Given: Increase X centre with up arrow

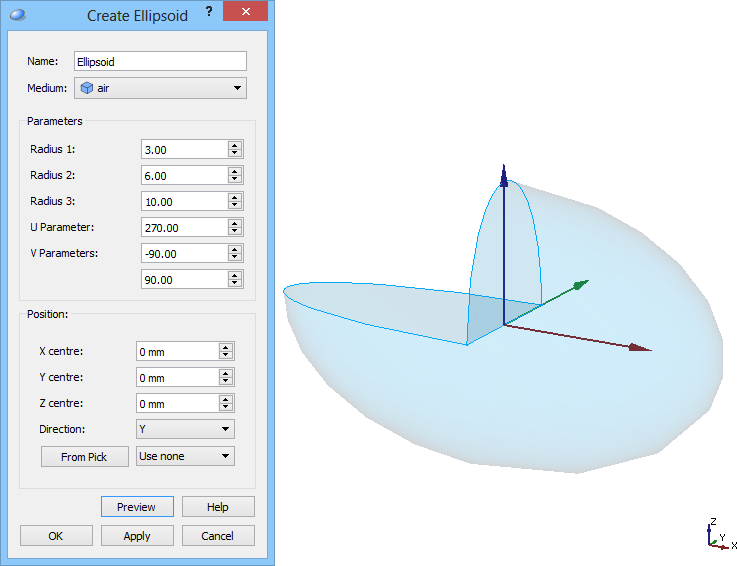Looking at the screenshot, I should click(x=226, y=347).
